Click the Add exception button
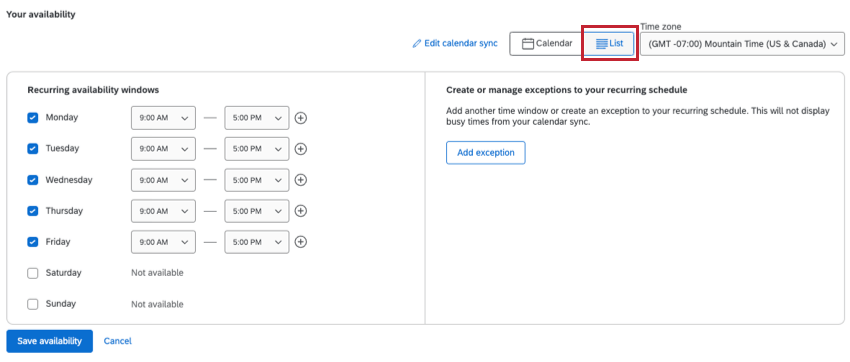The image size is (850, 362). 486,153
